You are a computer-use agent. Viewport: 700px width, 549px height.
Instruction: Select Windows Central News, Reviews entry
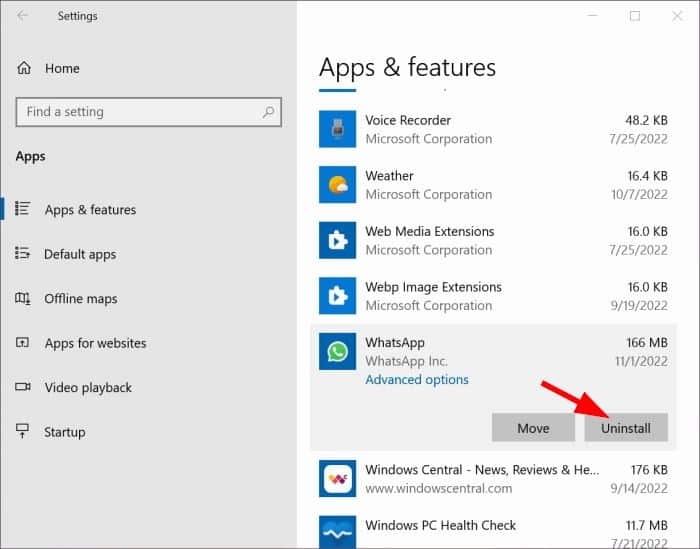click(x=482, y=470)
